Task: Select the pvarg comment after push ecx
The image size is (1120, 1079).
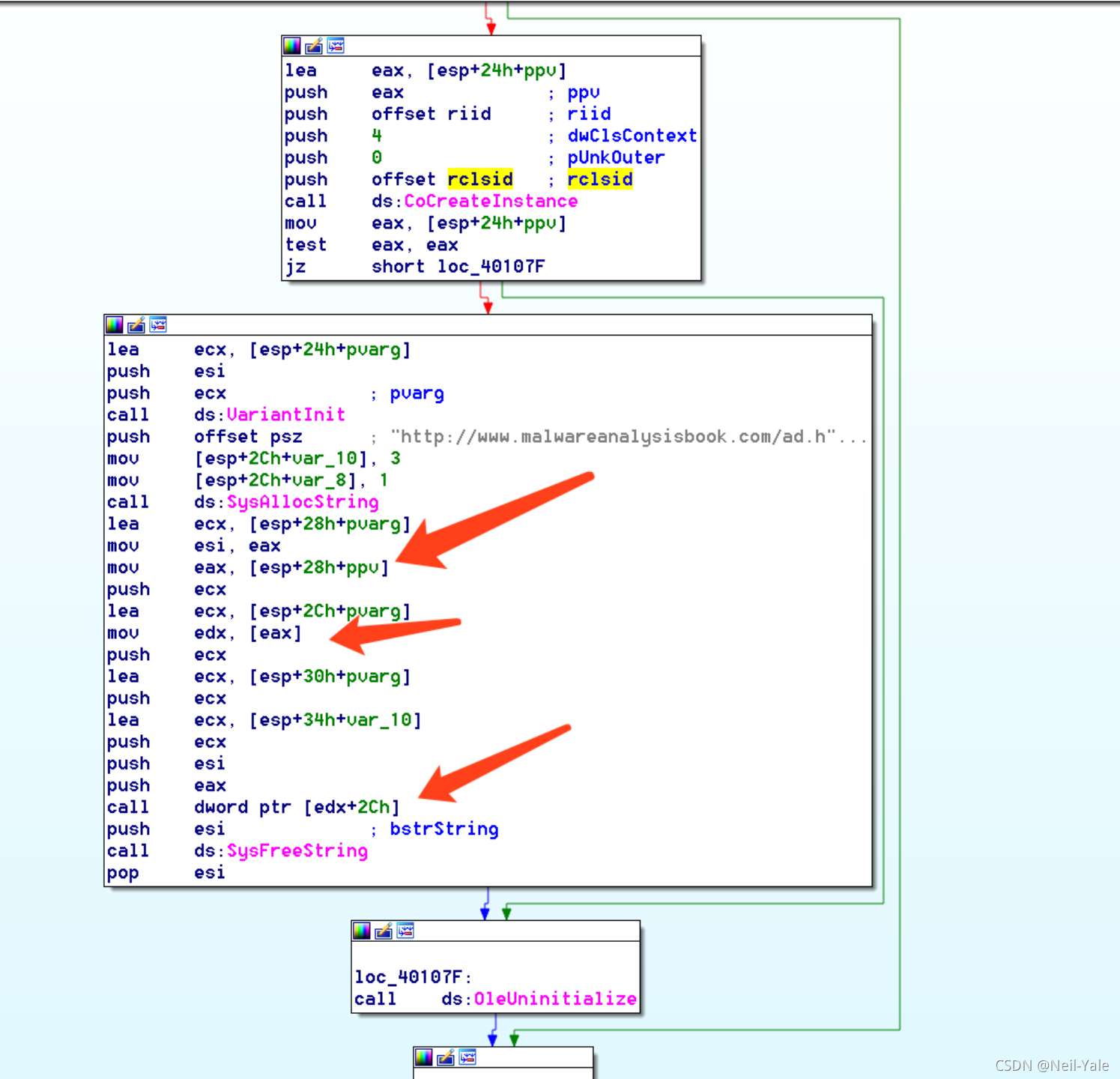Action: coord(417,393)
